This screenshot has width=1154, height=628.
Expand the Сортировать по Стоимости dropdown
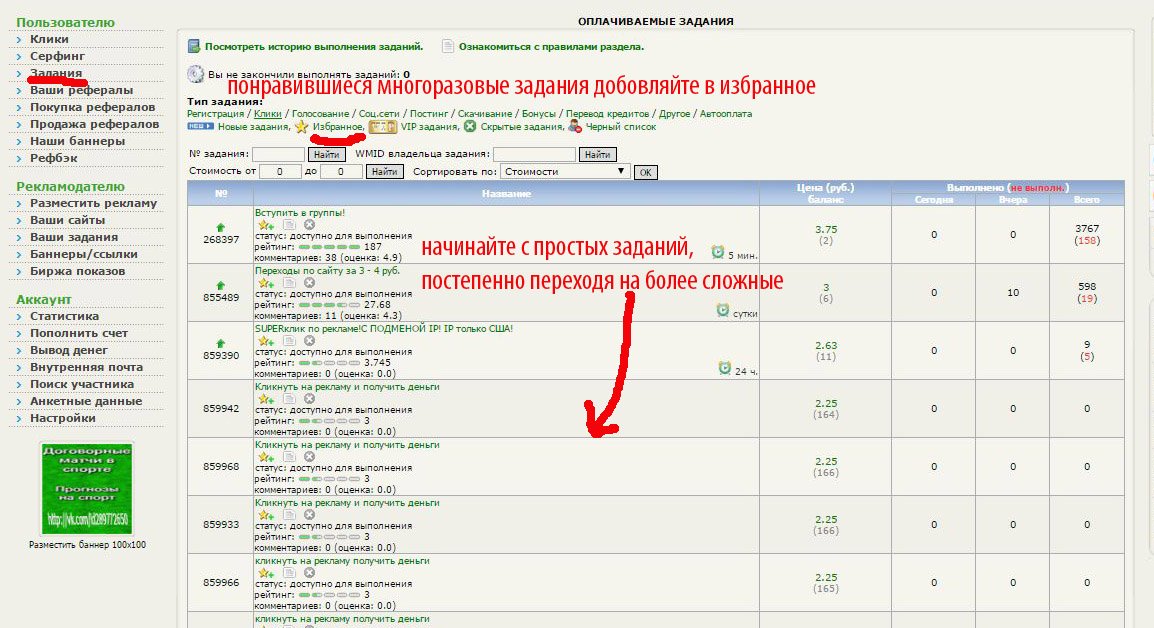[x=564, y=172]
